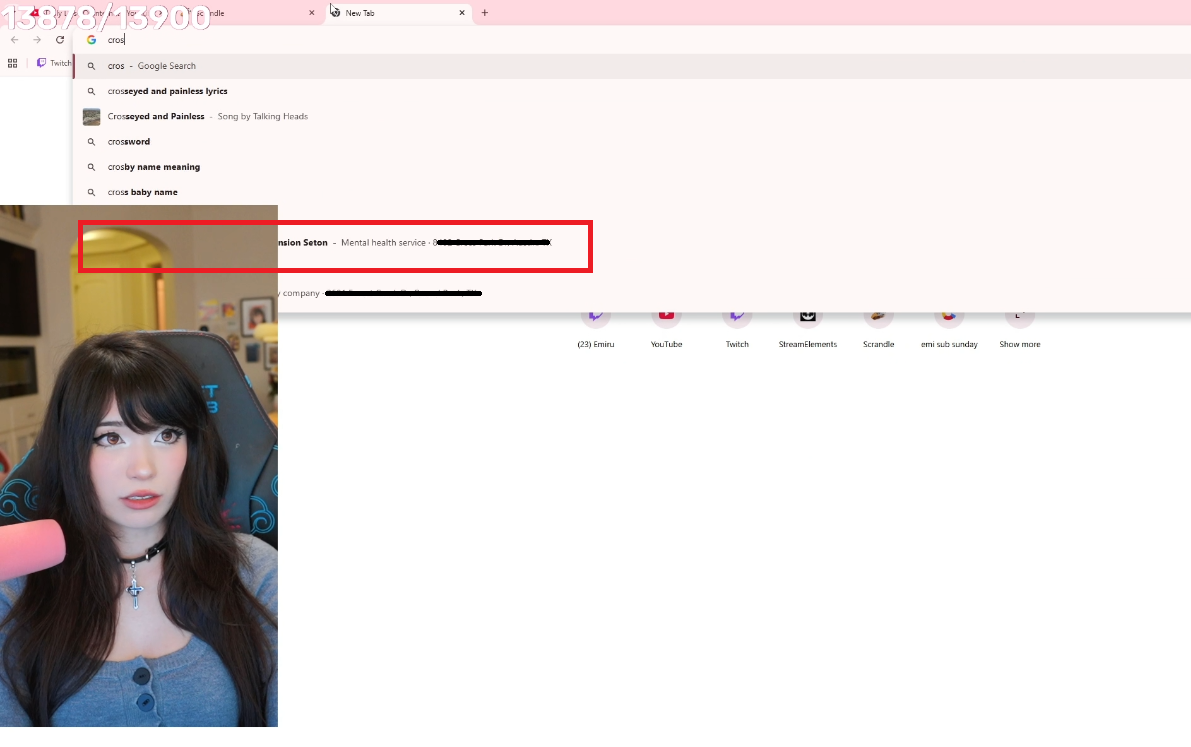
Task: Click the browser back arrow
Action: coord(14,40)
